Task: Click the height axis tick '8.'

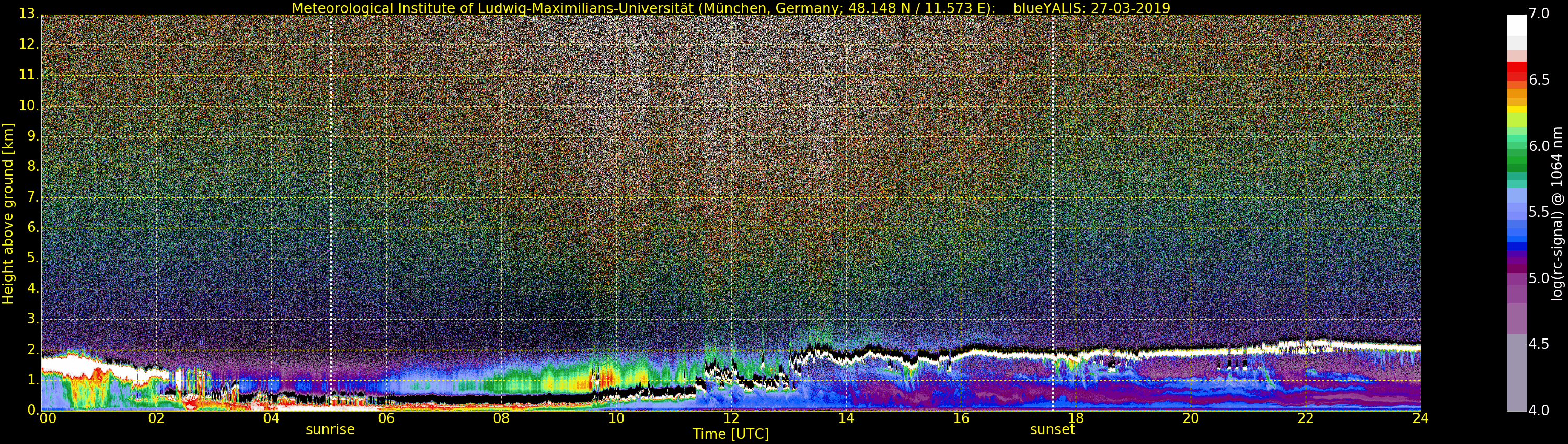Action: pyautogui.click(x=33, y=166)
